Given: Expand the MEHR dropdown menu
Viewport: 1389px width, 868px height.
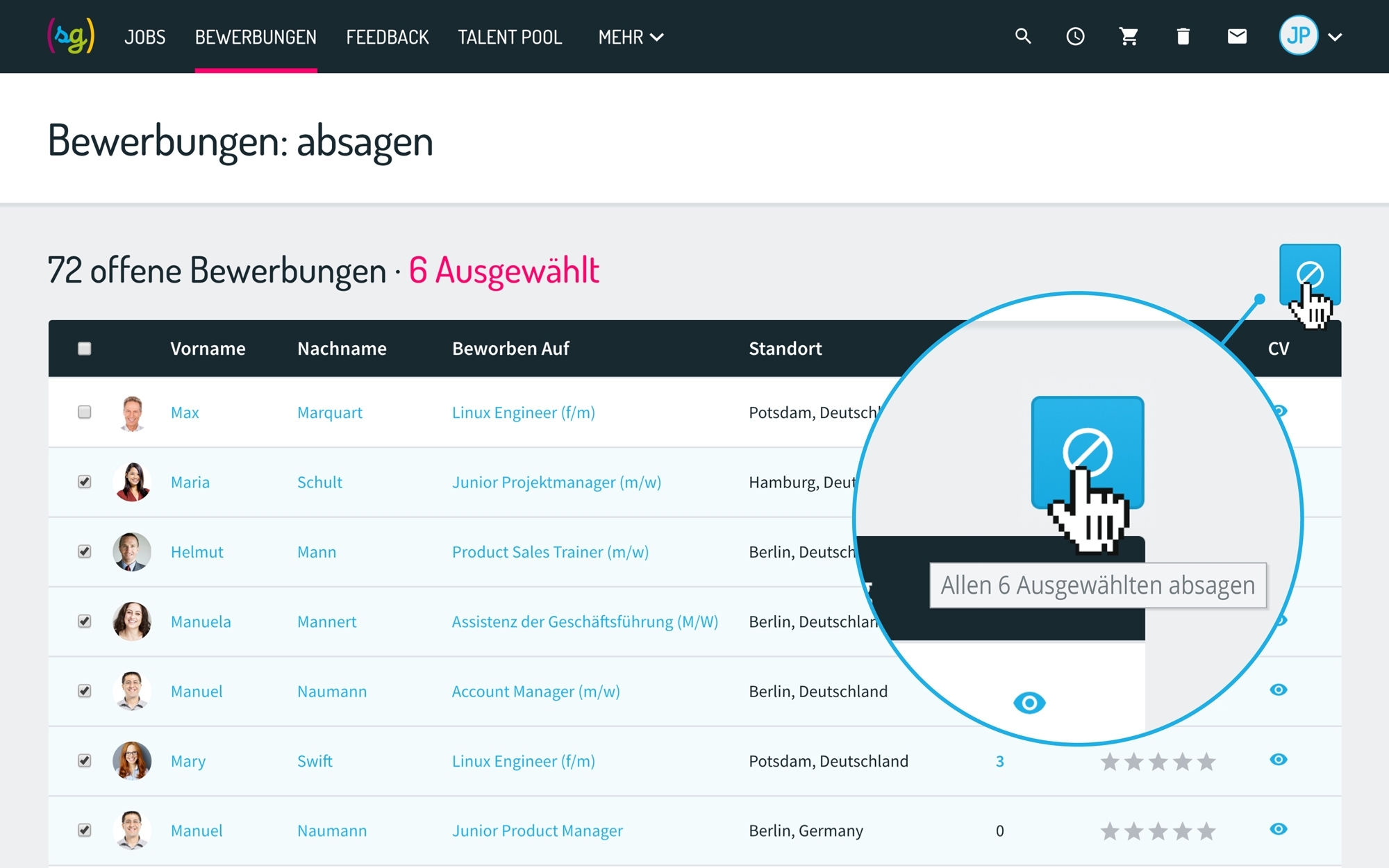Looking at the screenshot, I should pos(631,37).
